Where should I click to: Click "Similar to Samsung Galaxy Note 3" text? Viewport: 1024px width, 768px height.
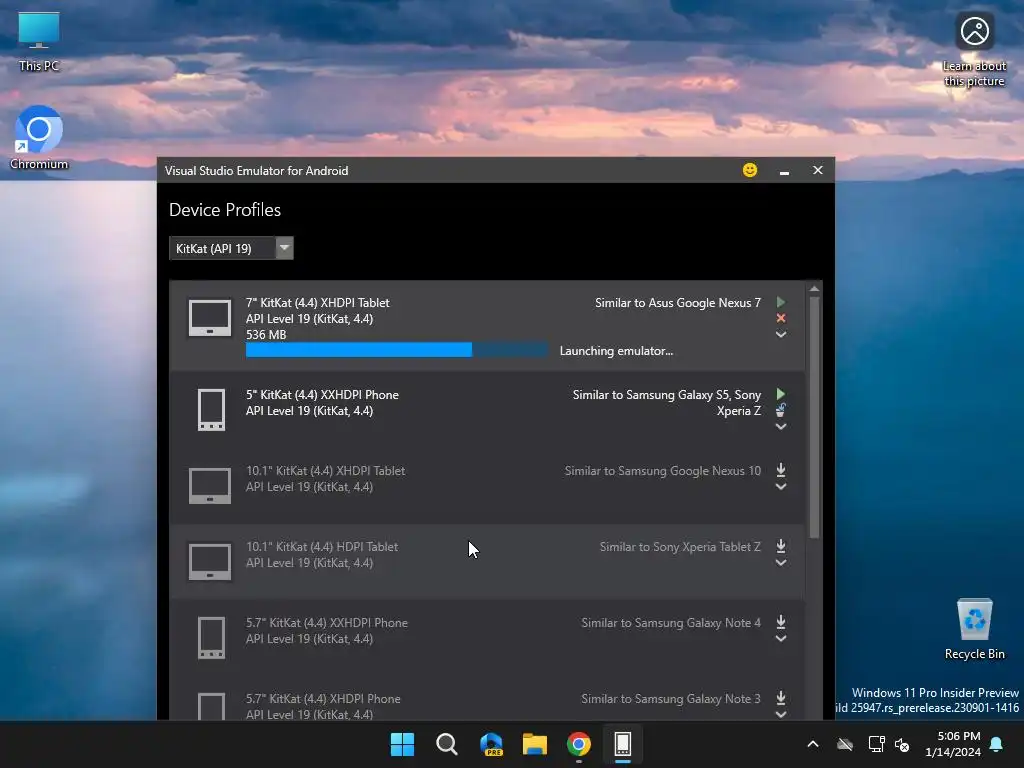(671, 699)
